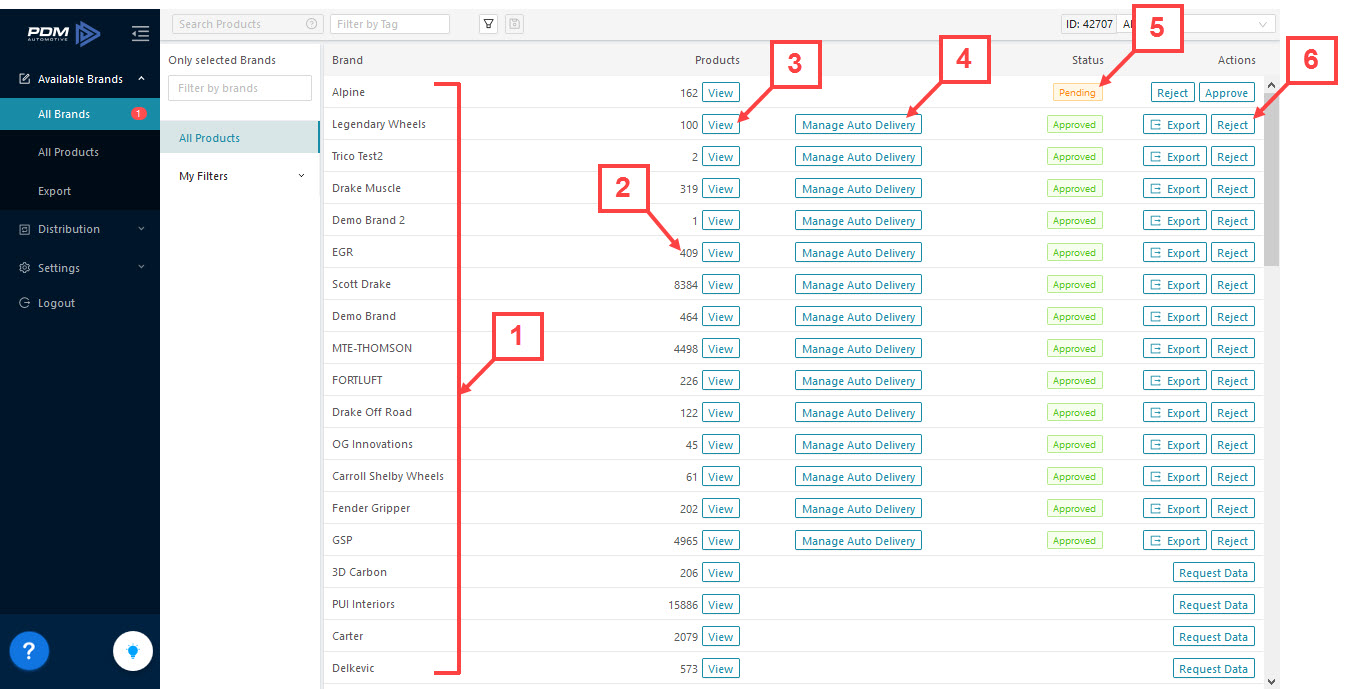
Task: Click the table scrollbar up arrow
Action: pyautogui.click(x=1271, y=85)
